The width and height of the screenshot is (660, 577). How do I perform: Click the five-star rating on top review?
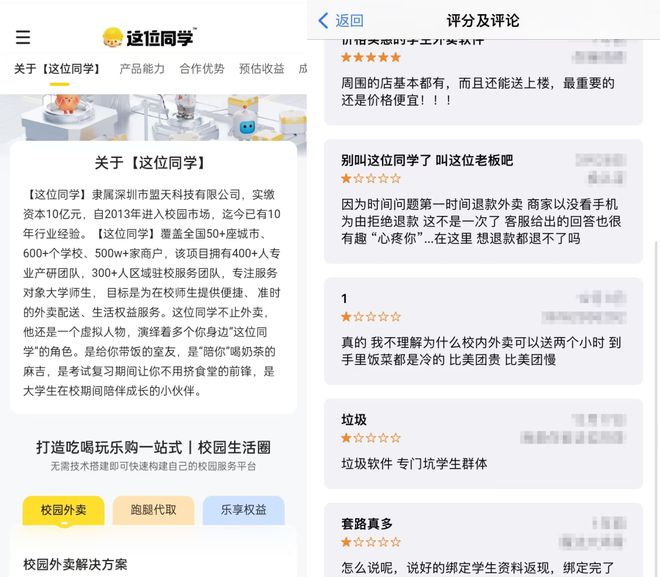click(x=371, y=58)
